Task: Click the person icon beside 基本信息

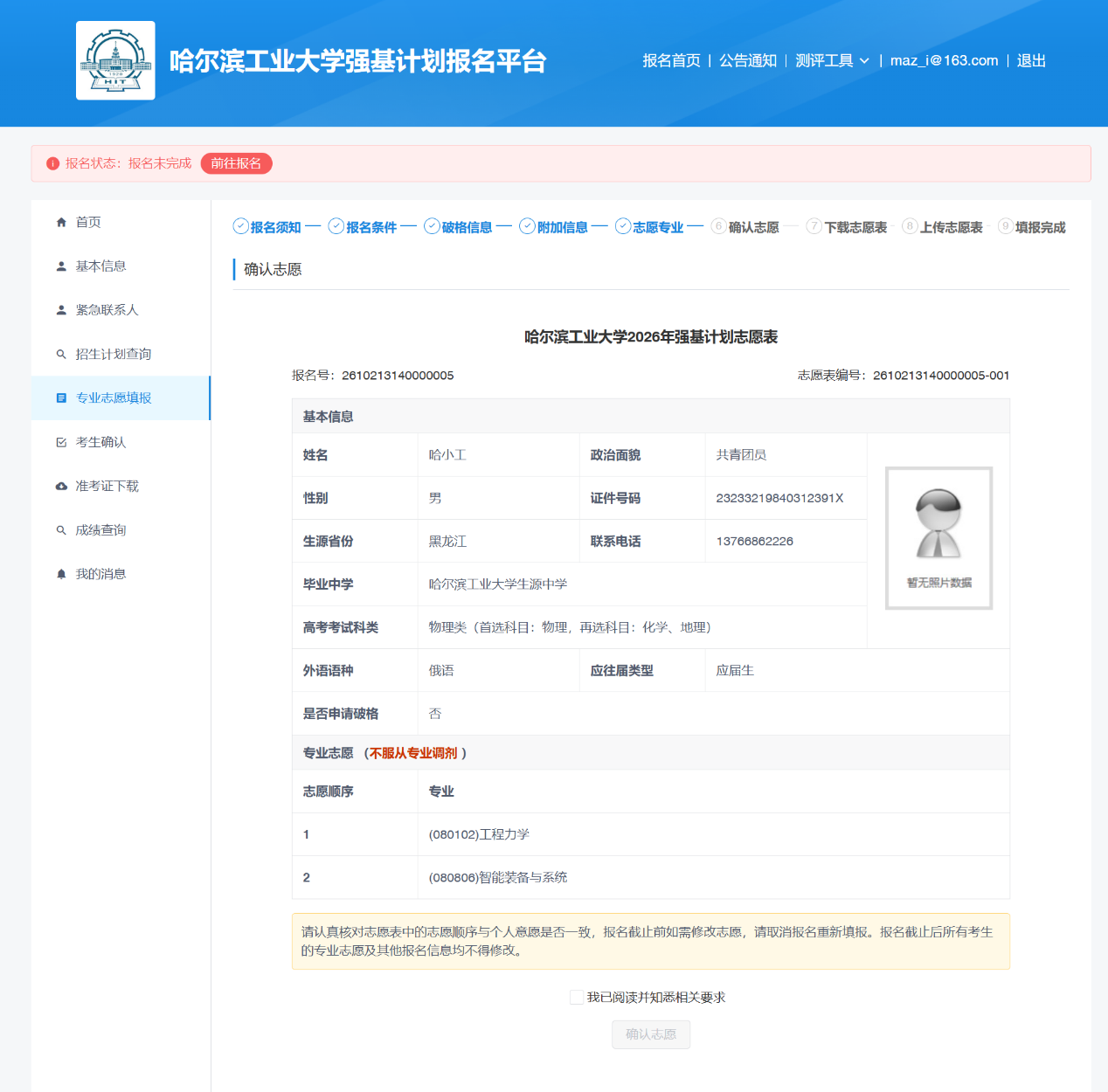Action: tap(61, 266)
